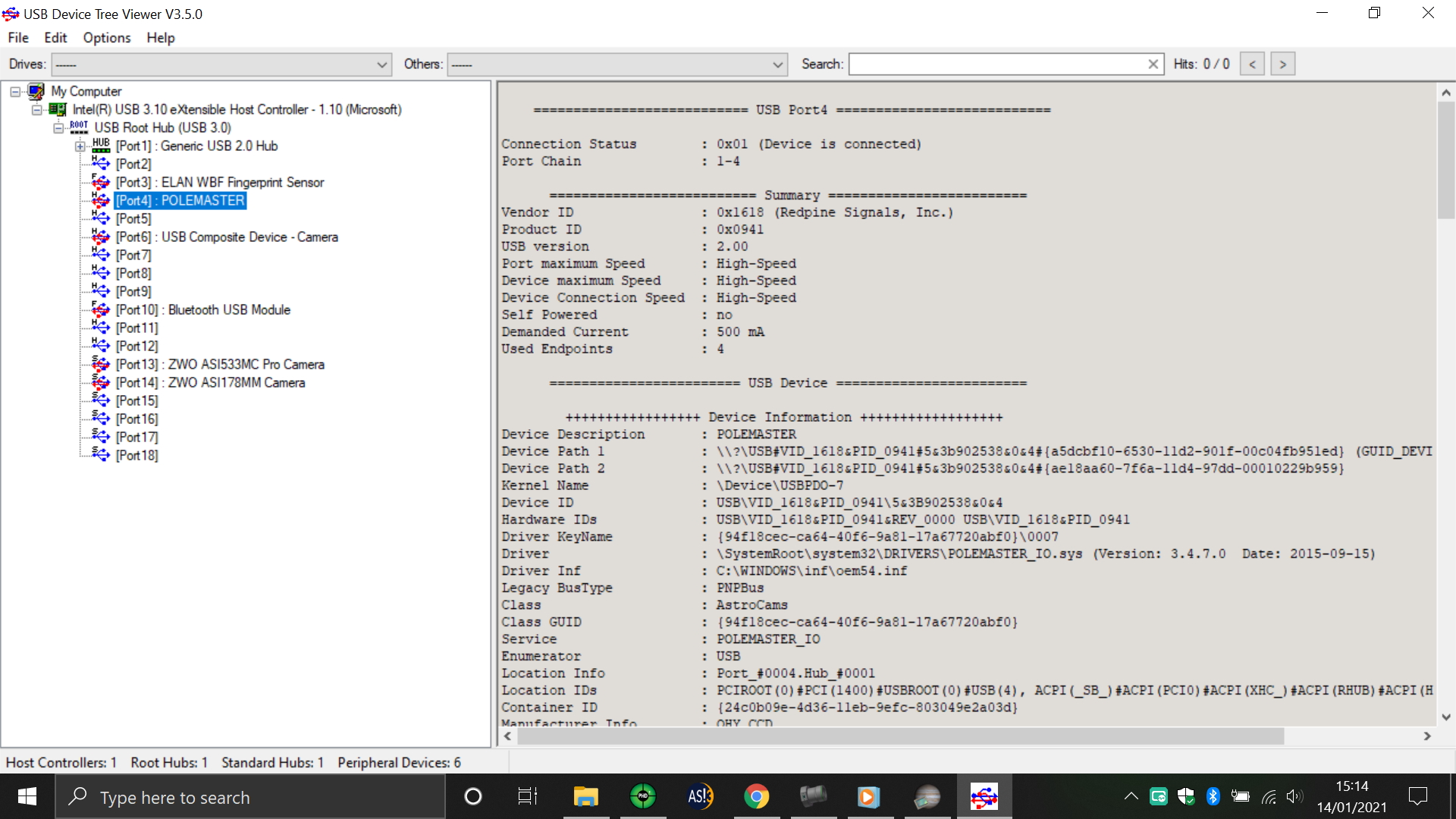Show hidden system tray icons
1456x819 pixels.
(x=1131, y=796)
